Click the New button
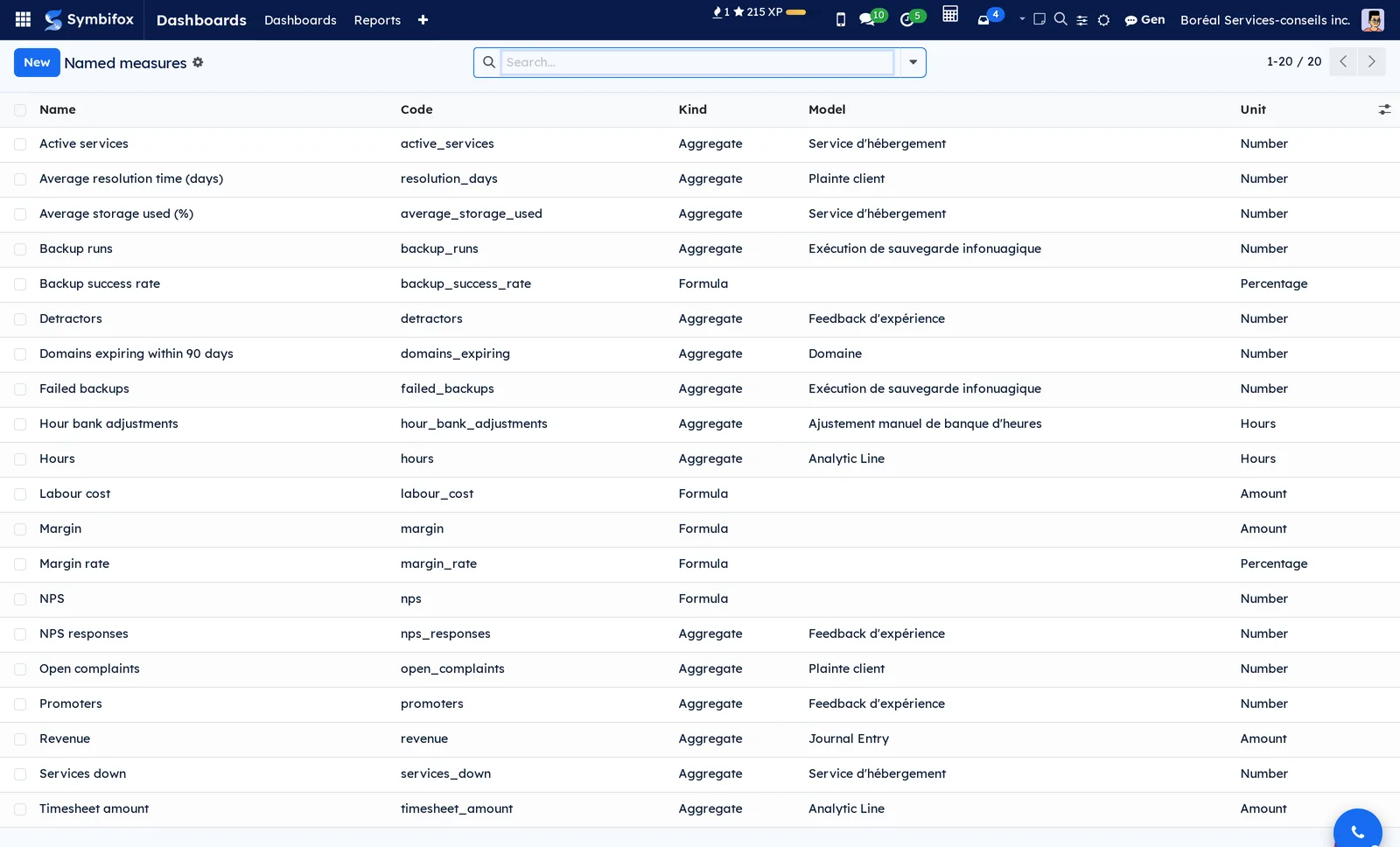This screenshot has height=847, width=1400. click(x=37, y=62)
